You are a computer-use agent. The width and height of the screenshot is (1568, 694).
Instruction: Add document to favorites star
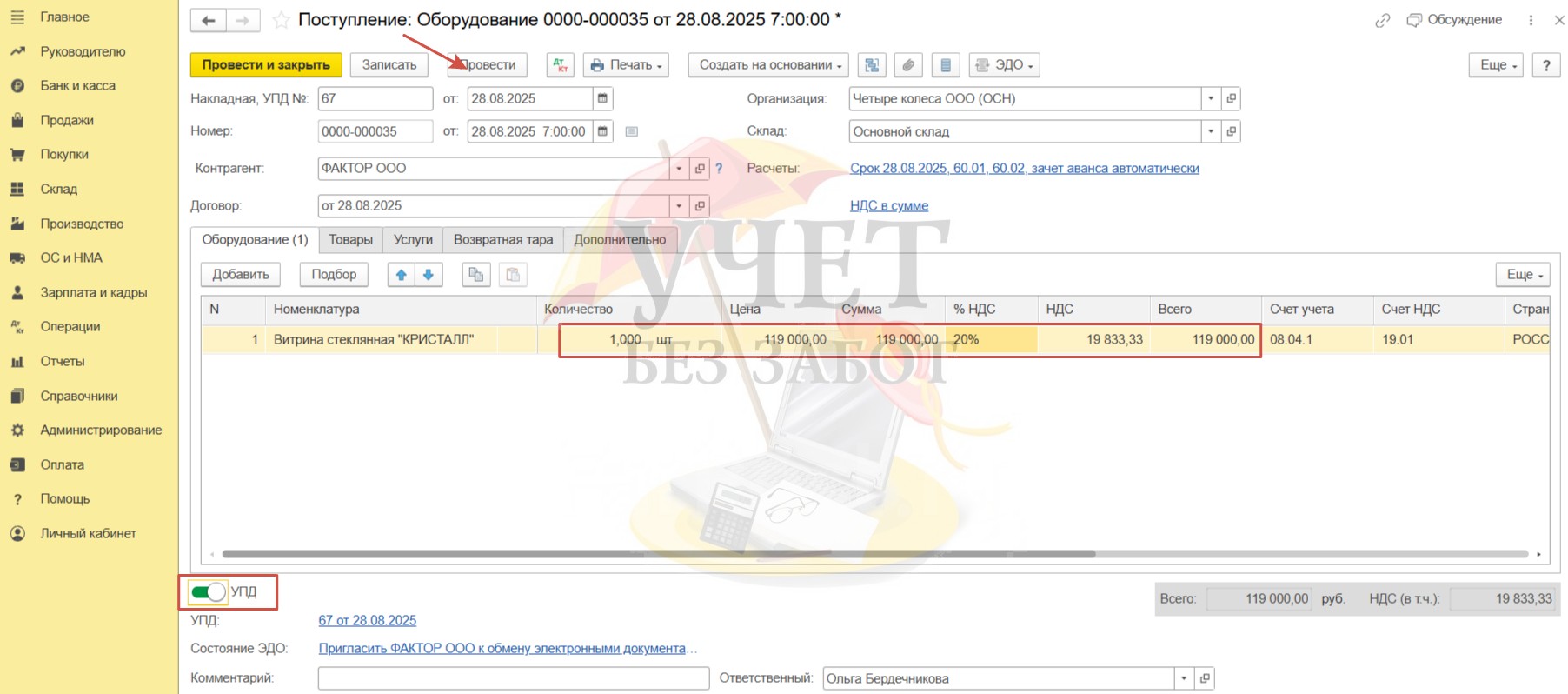pos(281,19)
